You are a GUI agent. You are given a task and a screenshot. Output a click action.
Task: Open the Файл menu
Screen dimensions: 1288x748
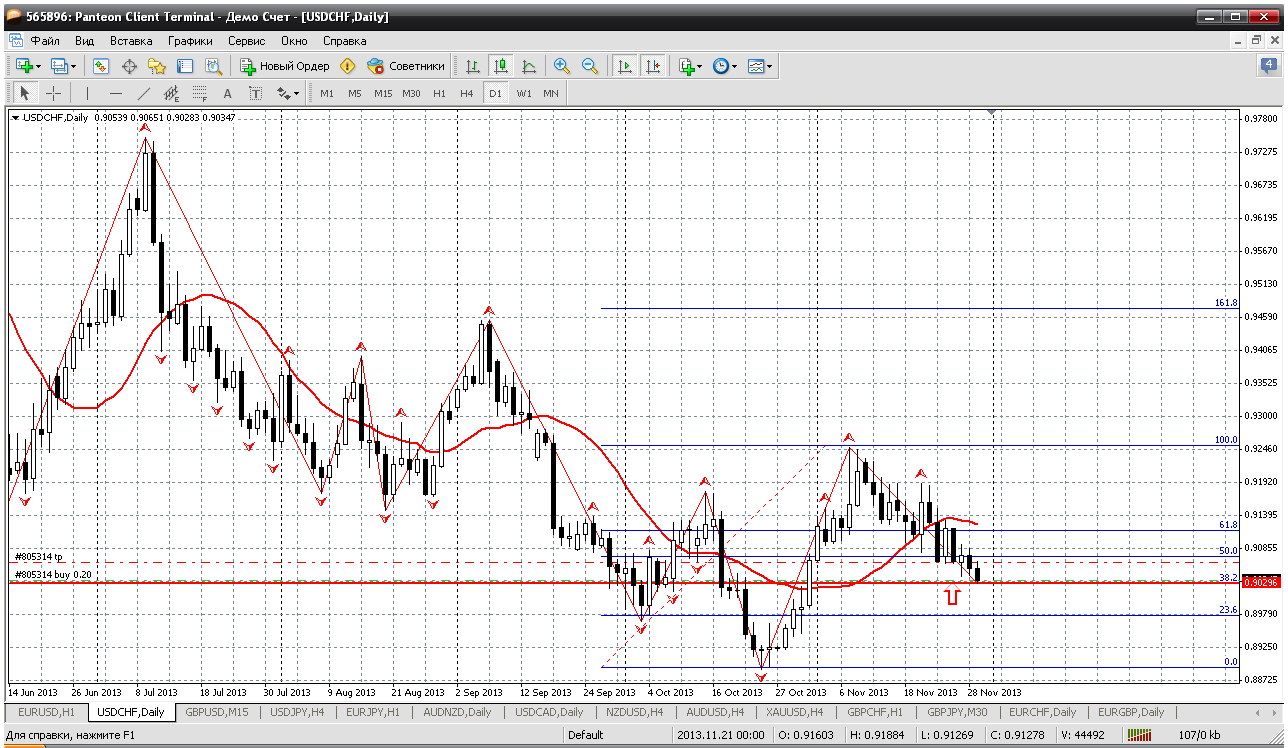point(45,41)
